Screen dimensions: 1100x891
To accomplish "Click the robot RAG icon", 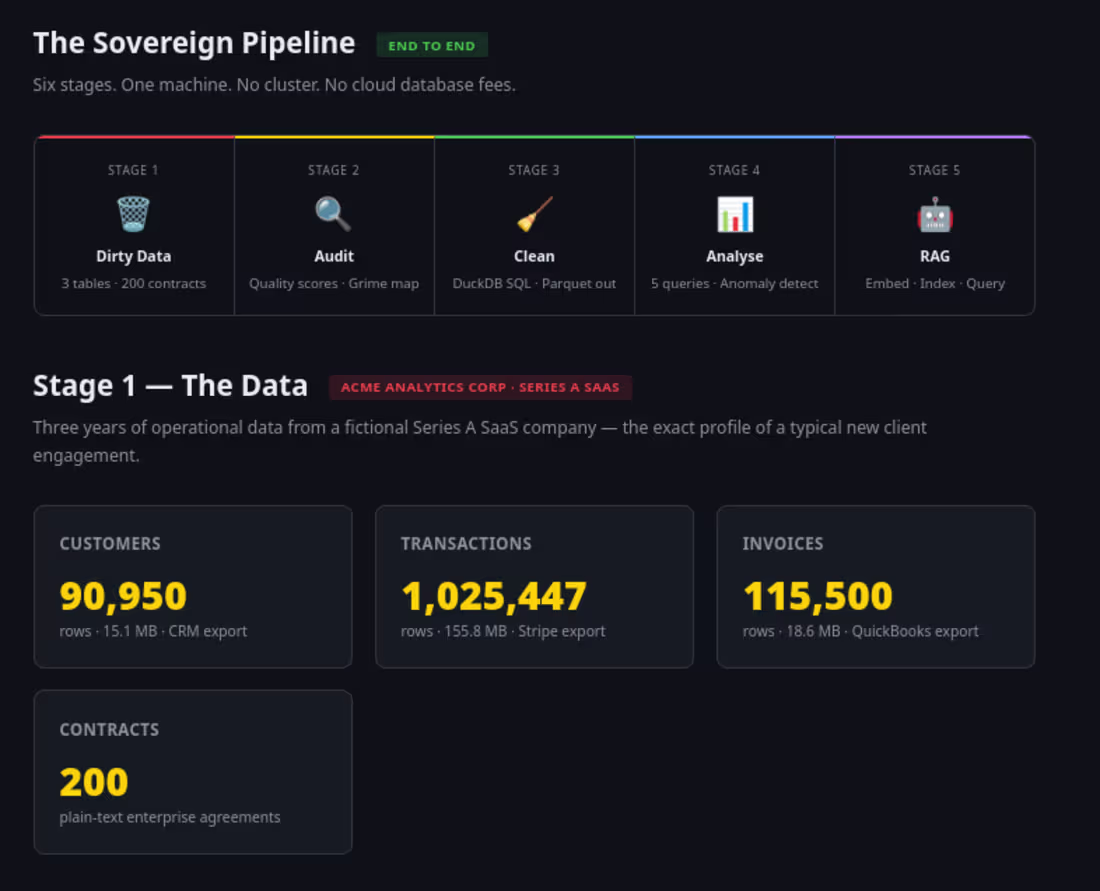I will coord(934,214).
